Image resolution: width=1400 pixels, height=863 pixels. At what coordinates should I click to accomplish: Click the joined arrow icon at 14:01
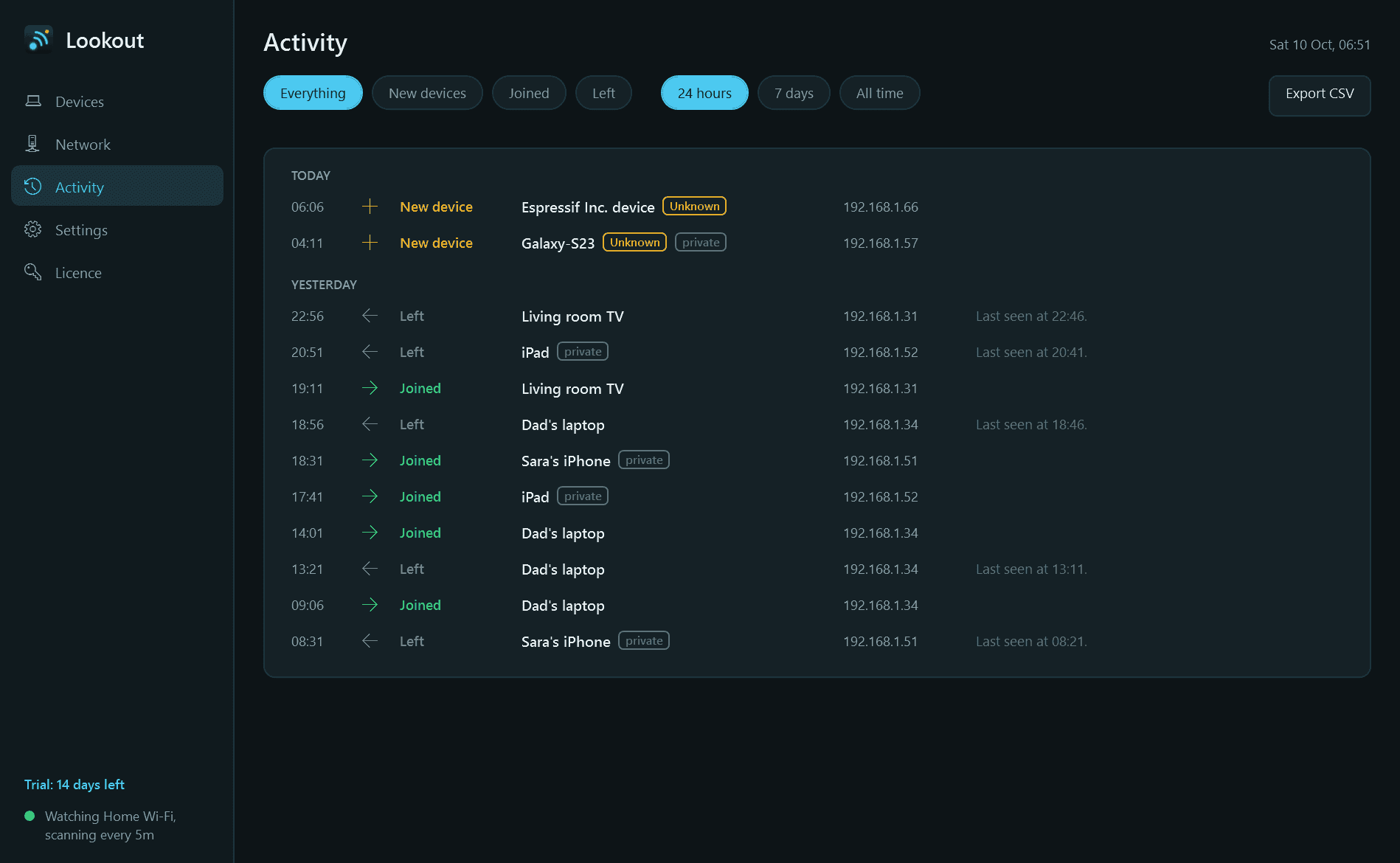[x=370, y=533]
